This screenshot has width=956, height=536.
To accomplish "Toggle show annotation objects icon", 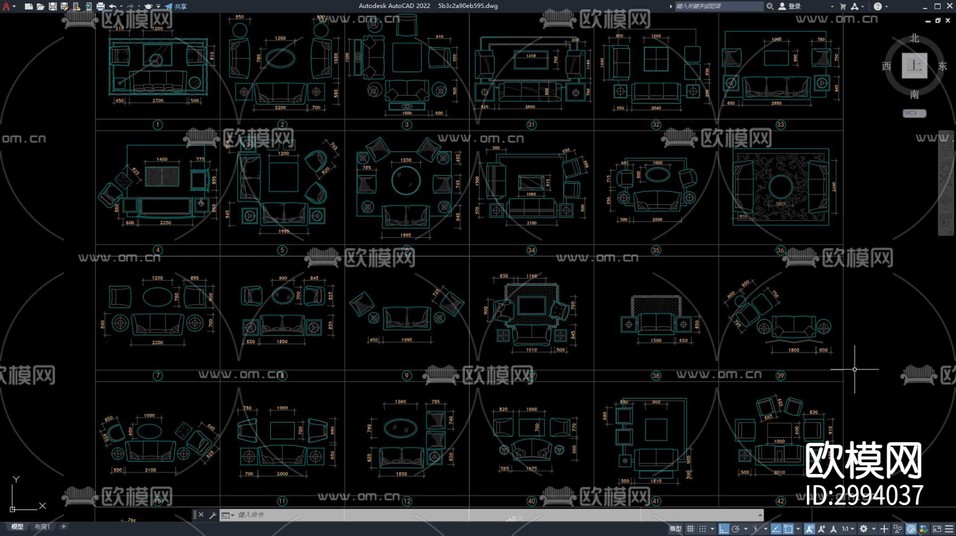I will click(x=810, y=529).
